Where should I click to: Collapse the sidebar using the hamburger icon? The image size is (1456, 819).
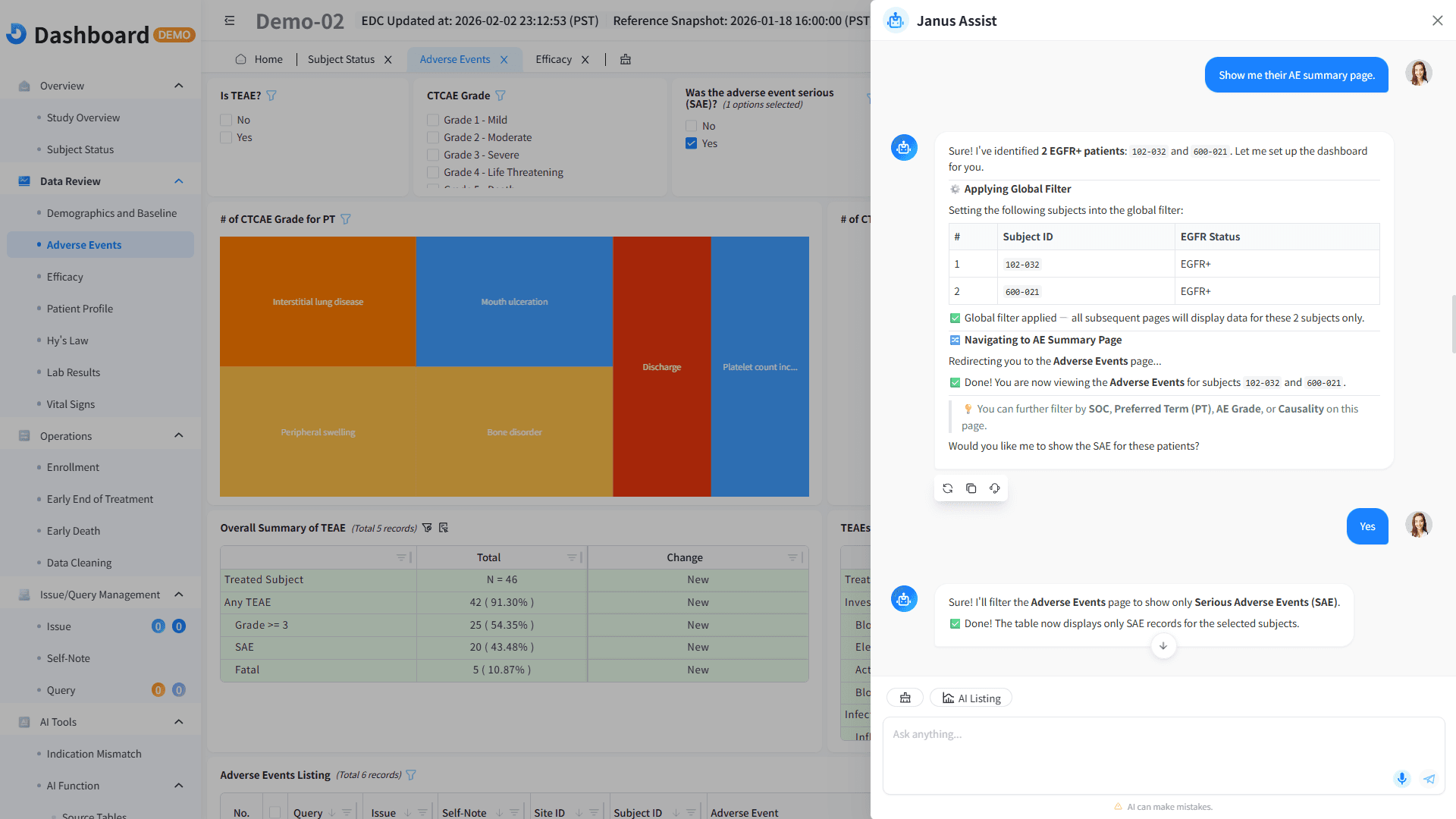pyautogui.click(x=230, y=20)
